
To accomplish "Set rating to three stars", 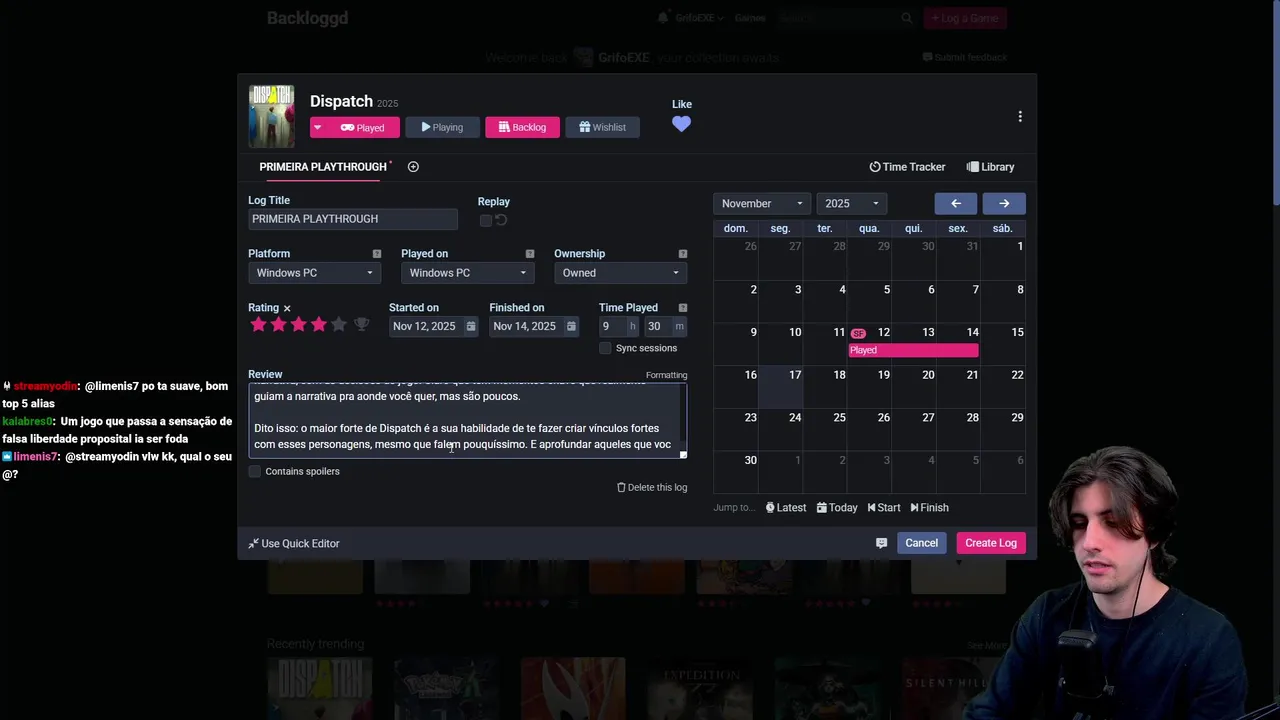I will 298,325.
